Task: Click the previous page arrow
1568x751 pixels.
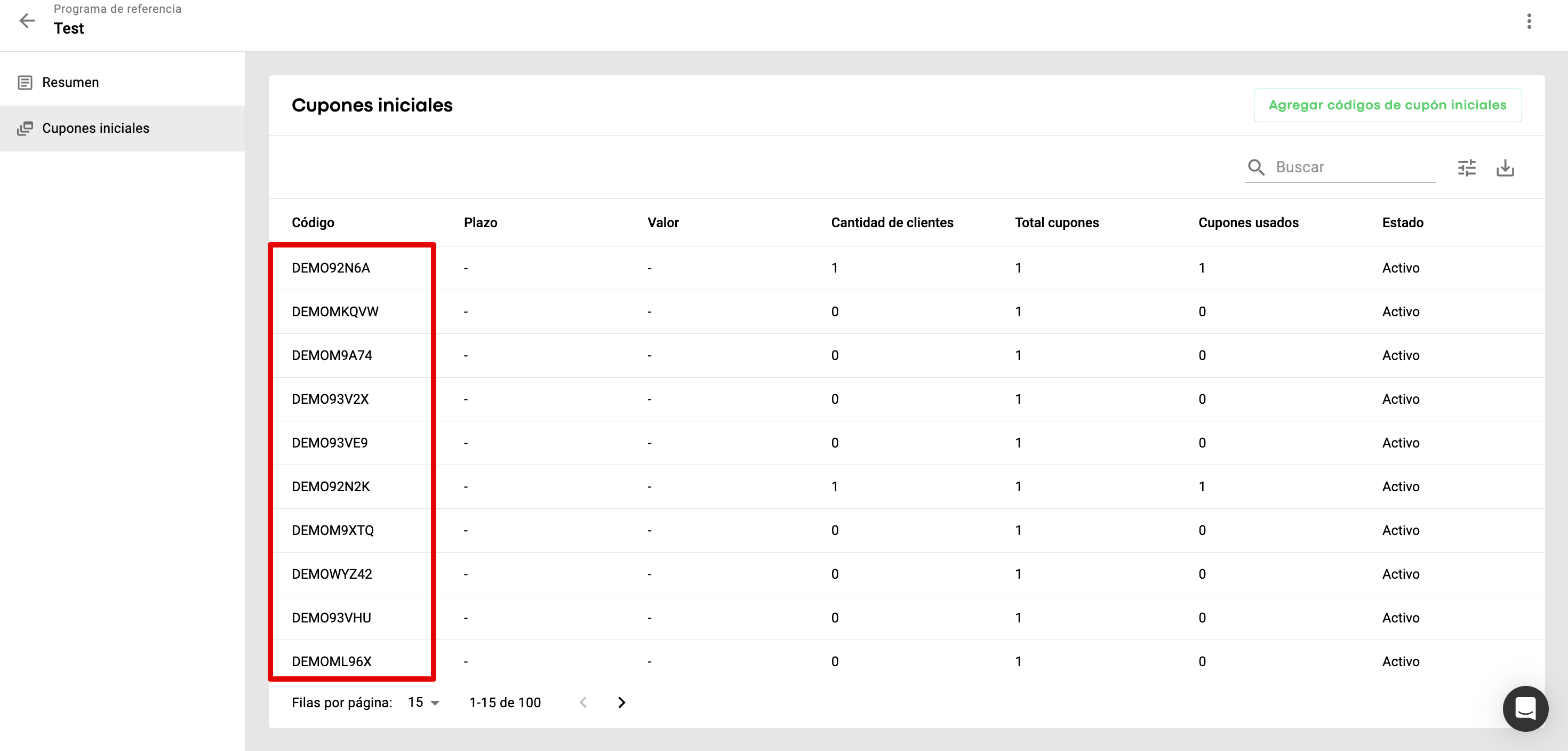Action: point(583,702)
